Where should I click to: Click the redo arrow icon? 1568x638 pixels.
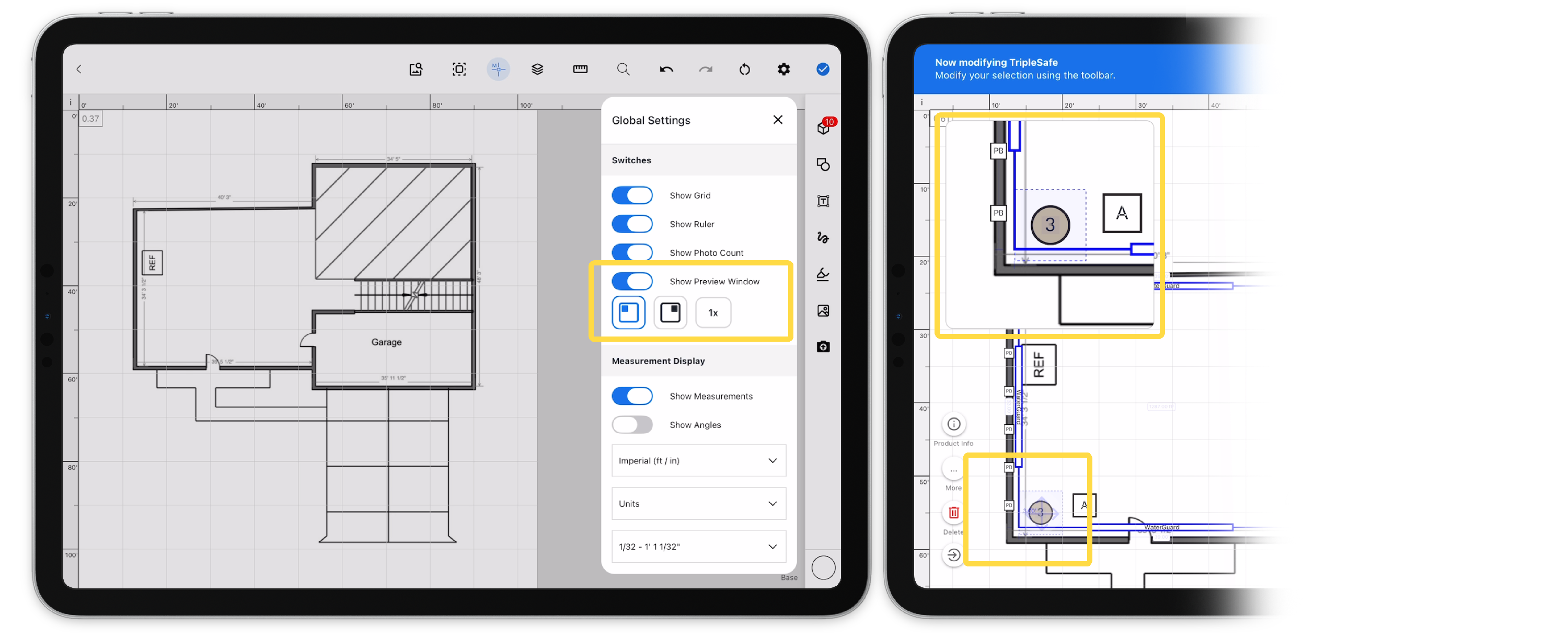(706, 69)
